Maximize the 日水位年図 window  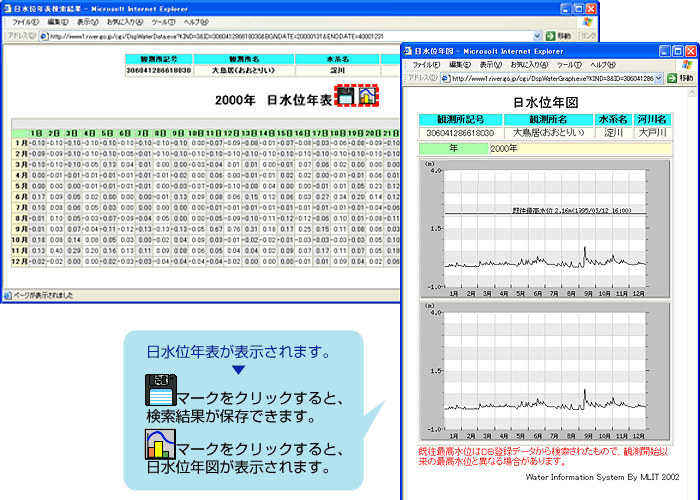(673, 50)
